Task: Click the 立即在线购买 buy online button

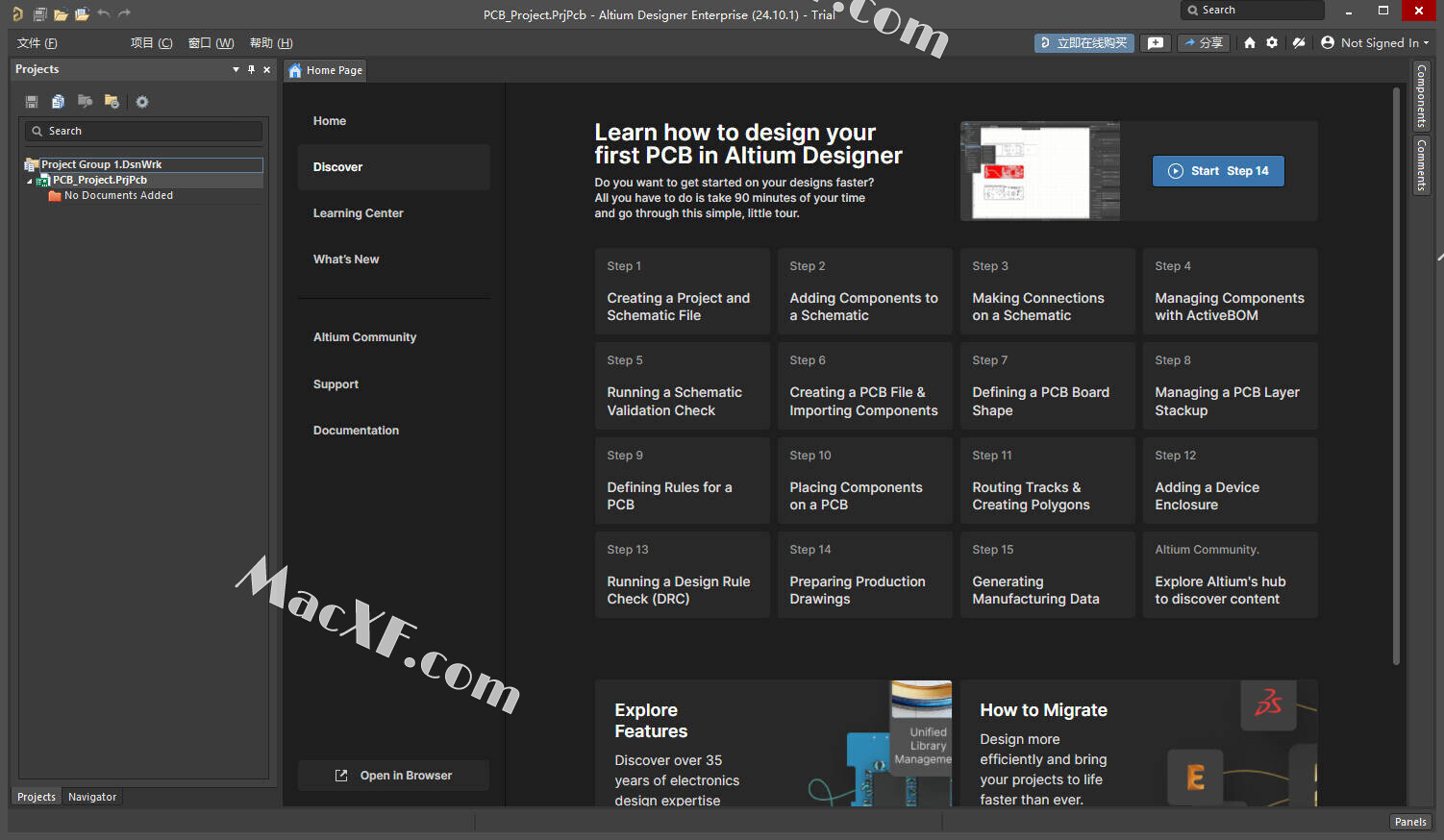Action: (x=1084, y=43)
